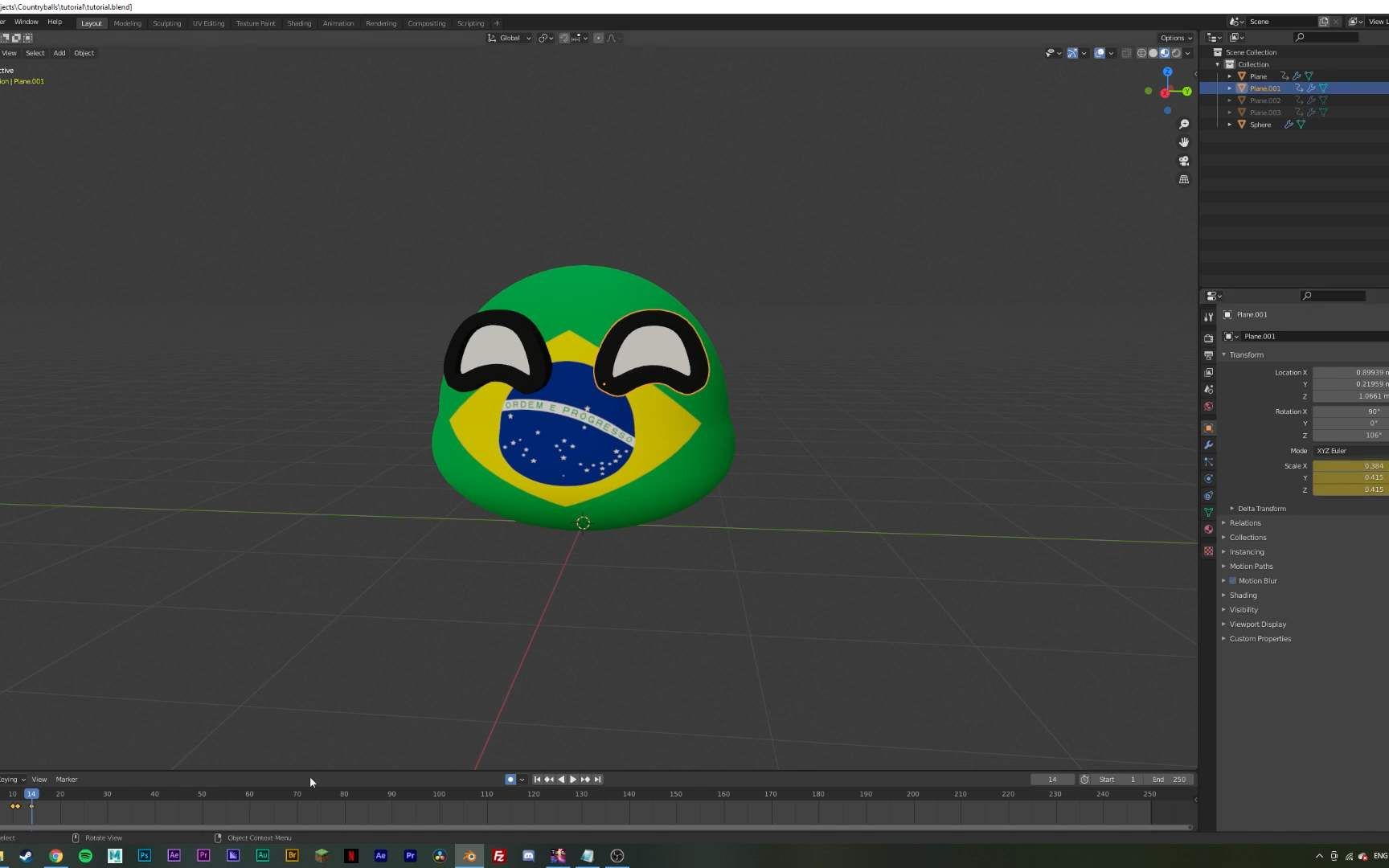Screen dimensions: 1389x868
Task: Open the World properties tab
Action: click(x=1208, y=406)
